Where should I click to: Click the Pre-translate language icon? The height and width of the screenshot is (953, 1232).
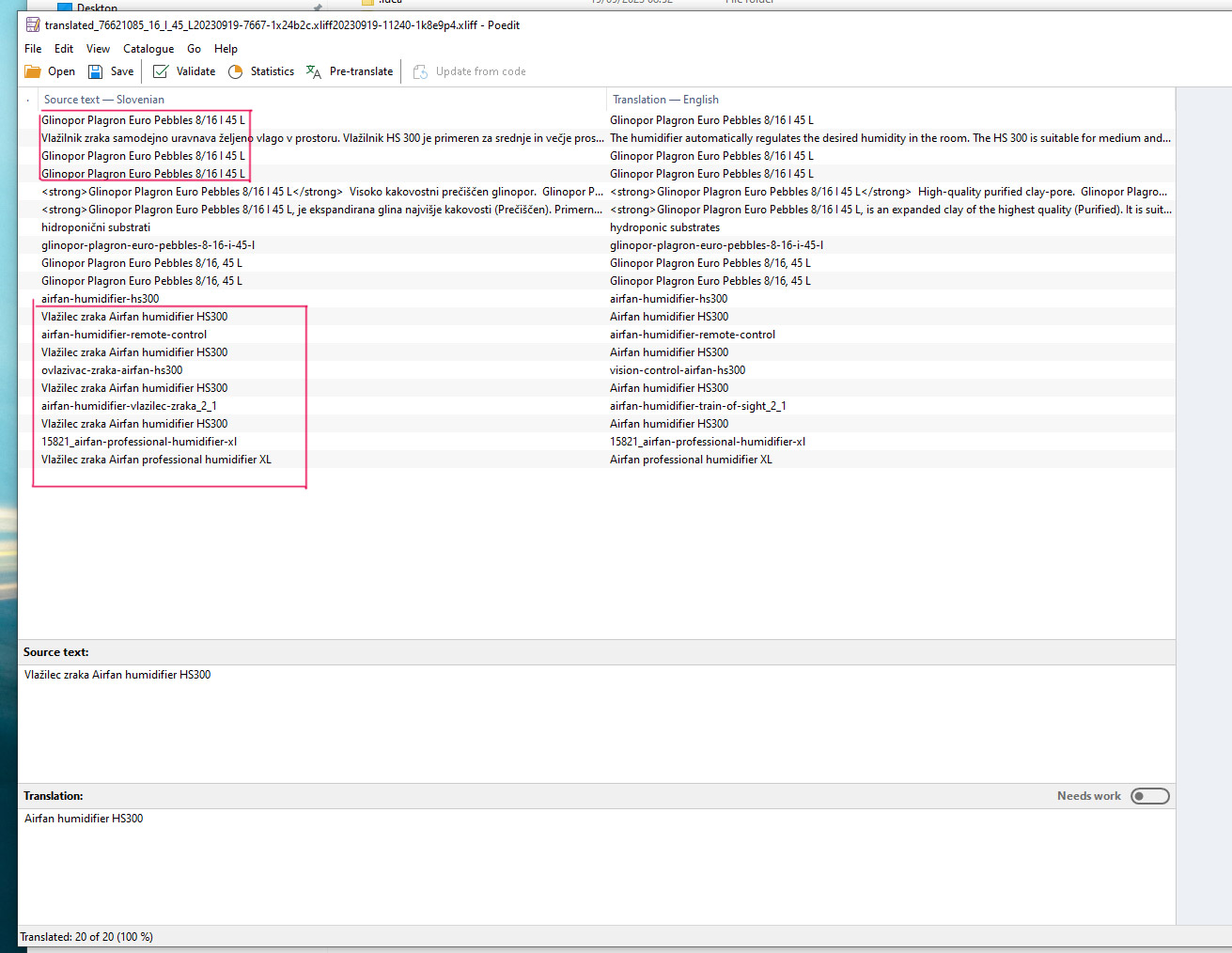314,71
